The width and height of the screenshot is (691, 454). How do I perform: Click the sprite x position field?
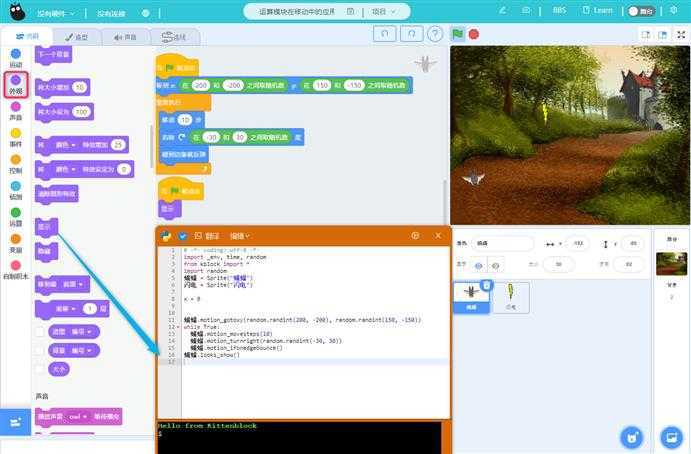[578, 243]
